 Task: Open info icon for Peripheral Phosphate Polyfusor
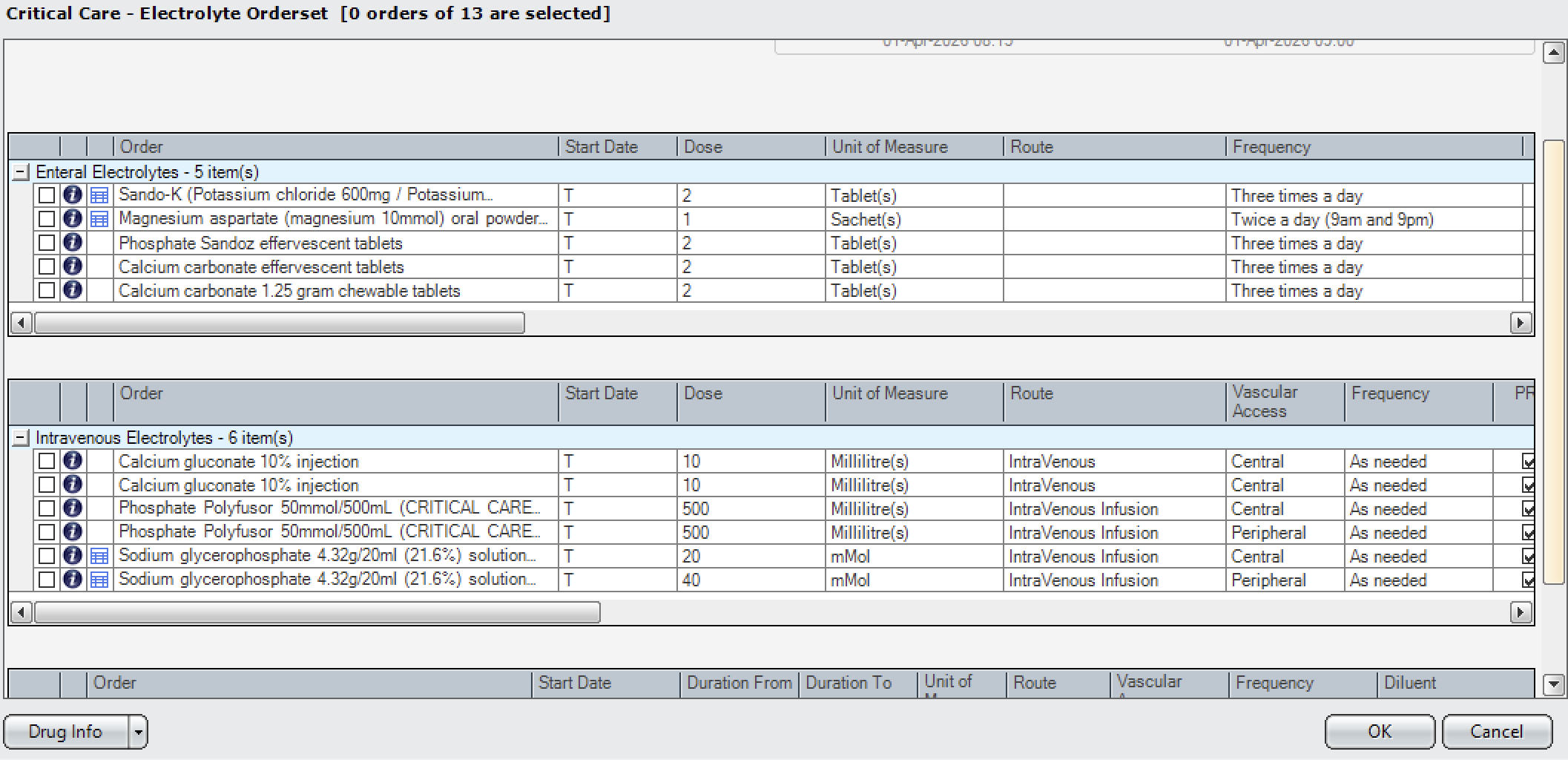[72, 532]
